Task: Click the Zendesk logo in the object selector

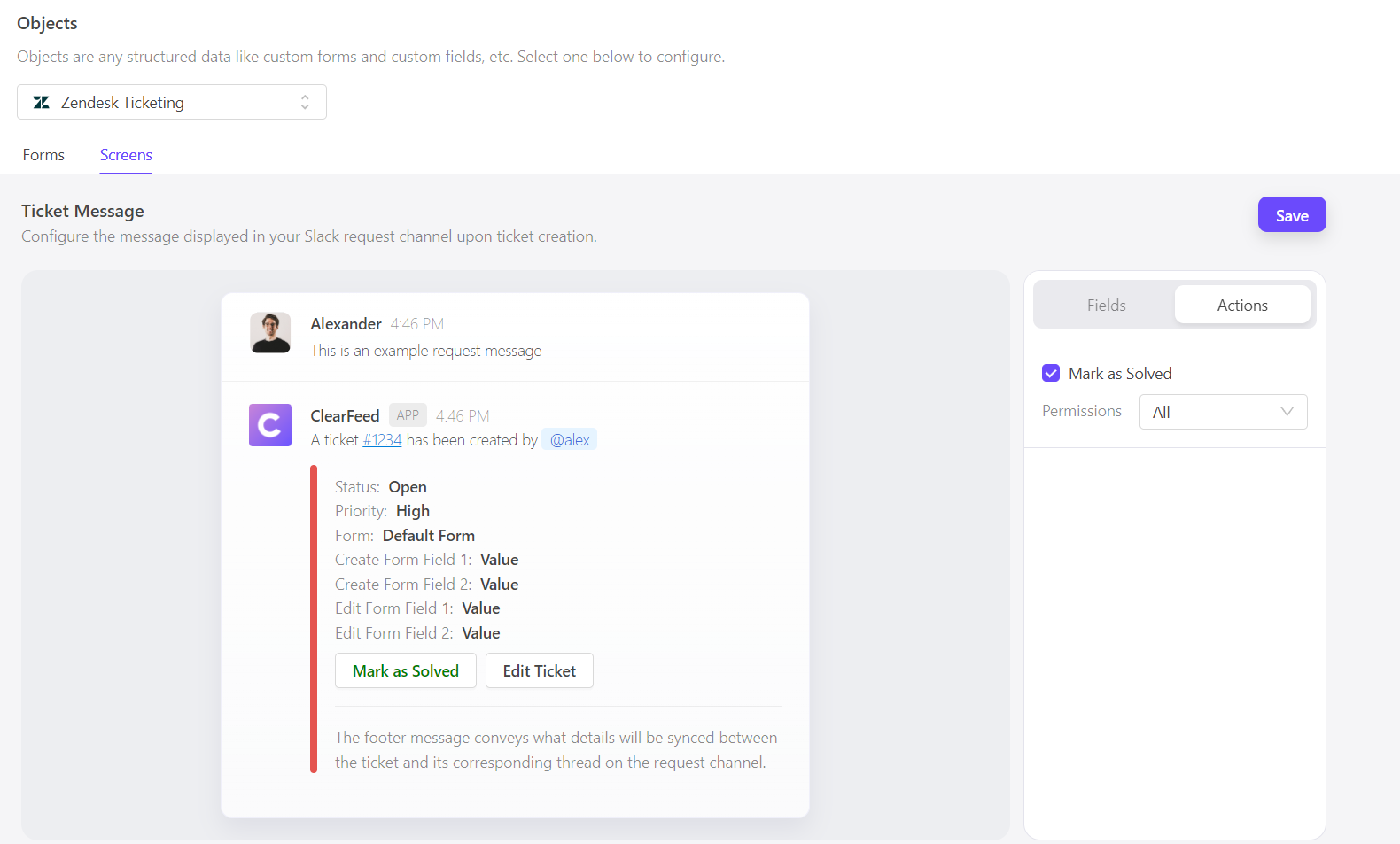Action: coord(41,103)
